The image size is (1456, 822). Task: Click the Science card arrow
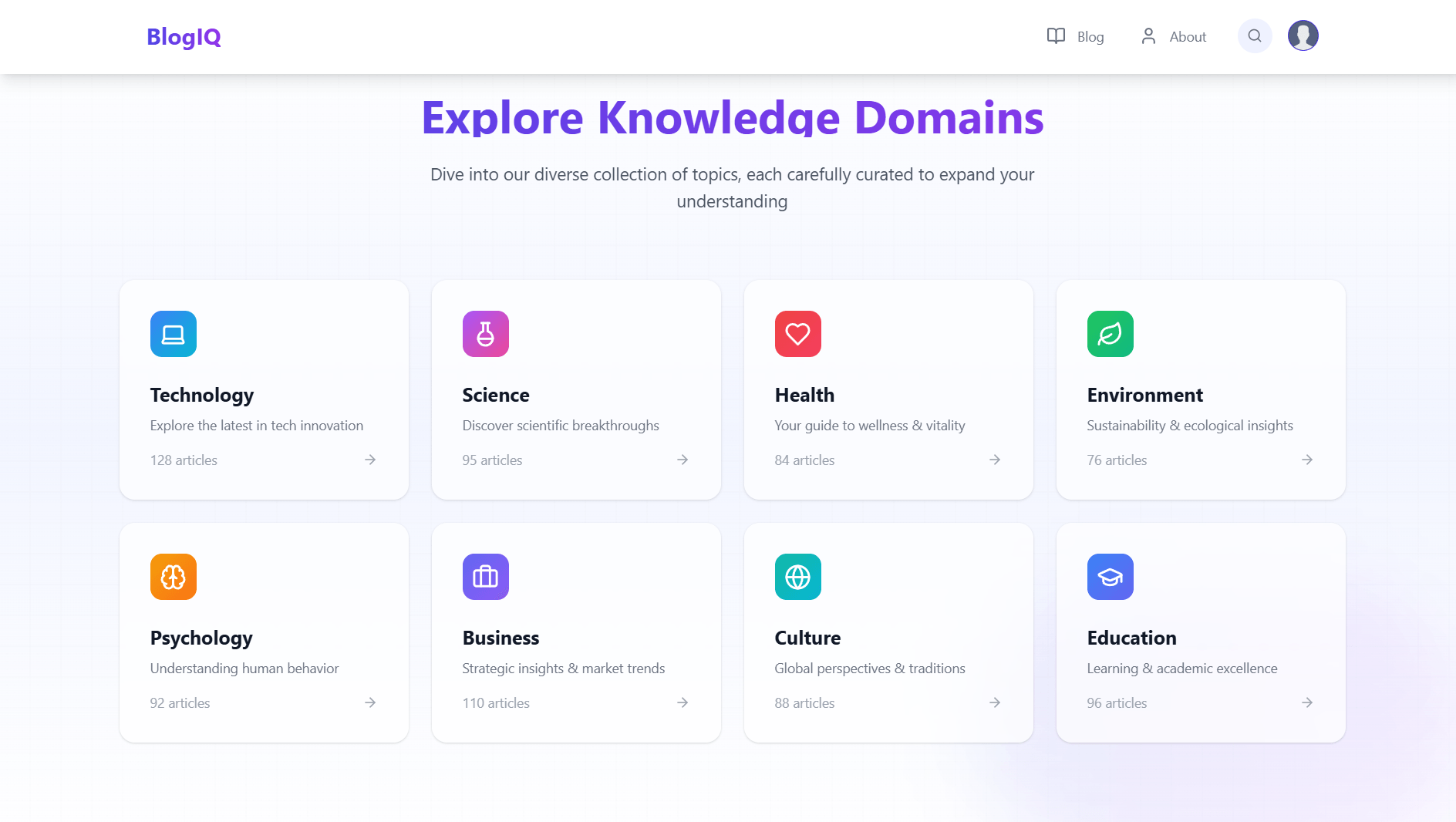682,460
